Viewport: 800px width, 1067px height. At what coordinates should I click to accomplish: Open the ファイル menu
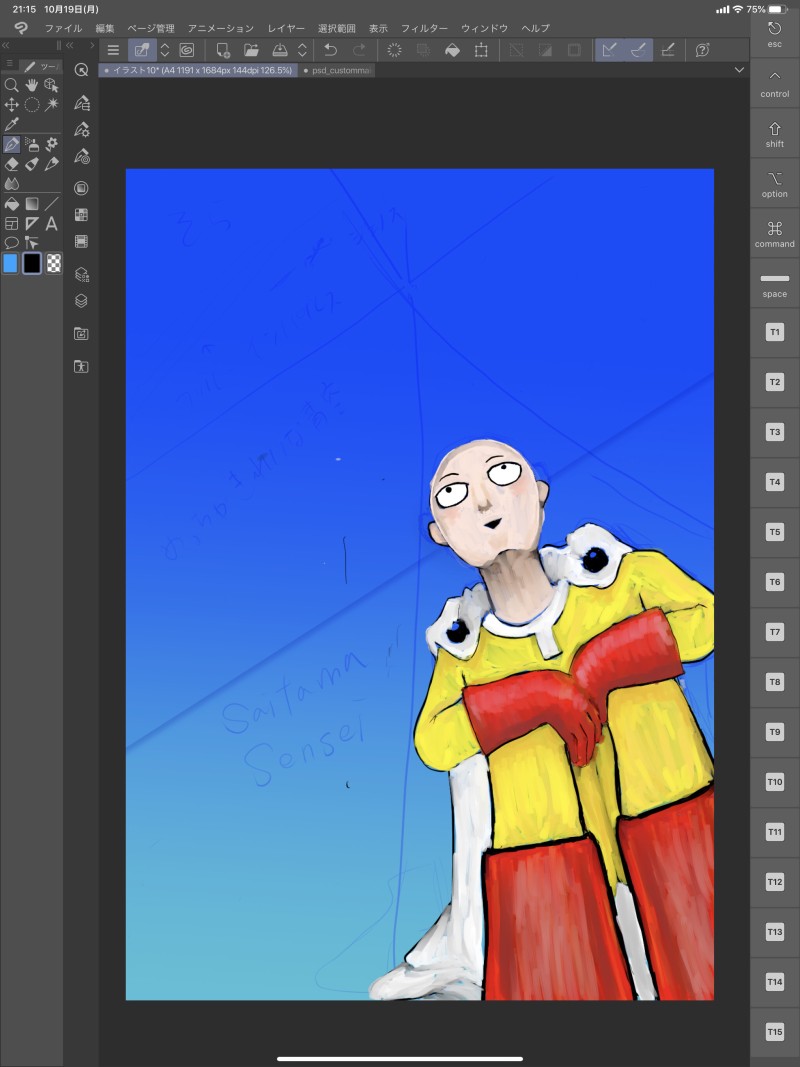pyautogui.click(x=63, y=29)
